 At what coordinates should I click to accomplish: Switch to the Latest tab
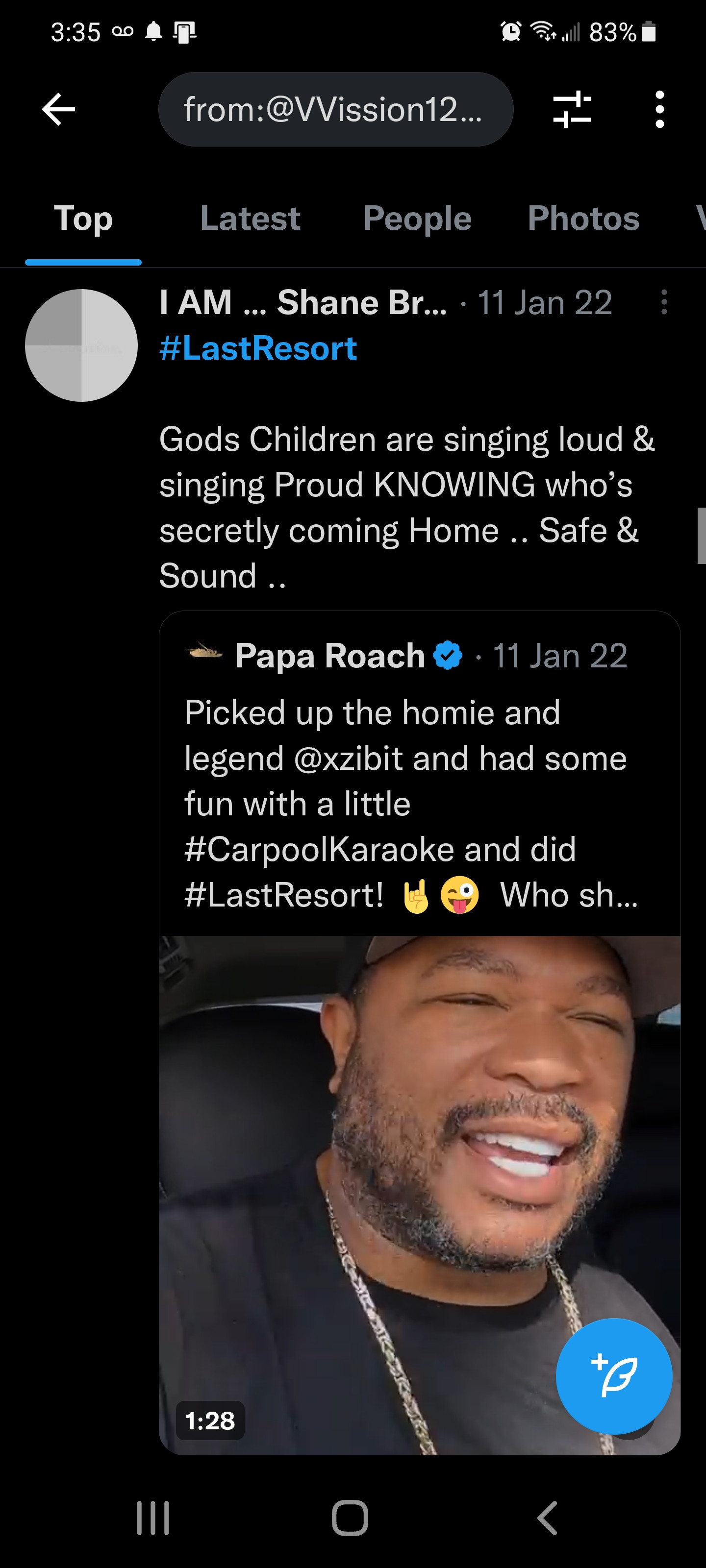point(251,219)
